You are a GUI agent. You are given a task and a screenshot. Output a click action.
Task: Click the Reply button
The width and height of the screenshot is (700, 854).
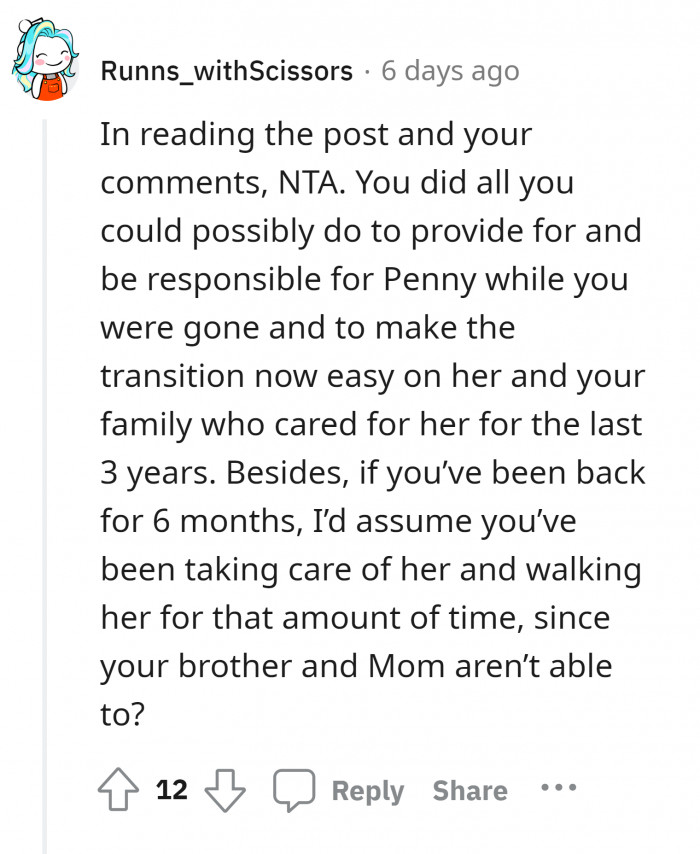coord(366,790)
